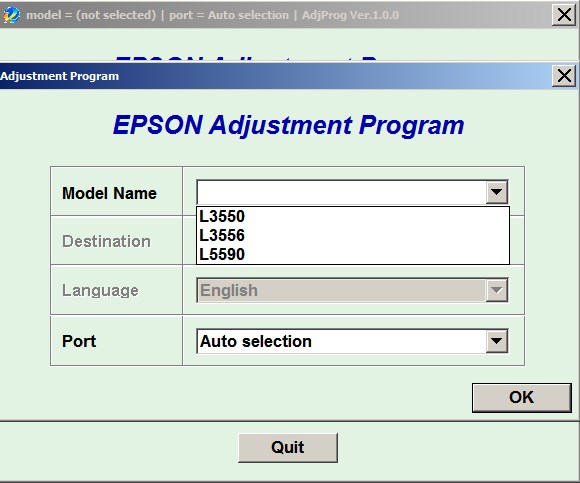Open the Port dropdown arrow
Image resolution: width=580 pixels, height=483 pixels.
[x=496, y=341]
